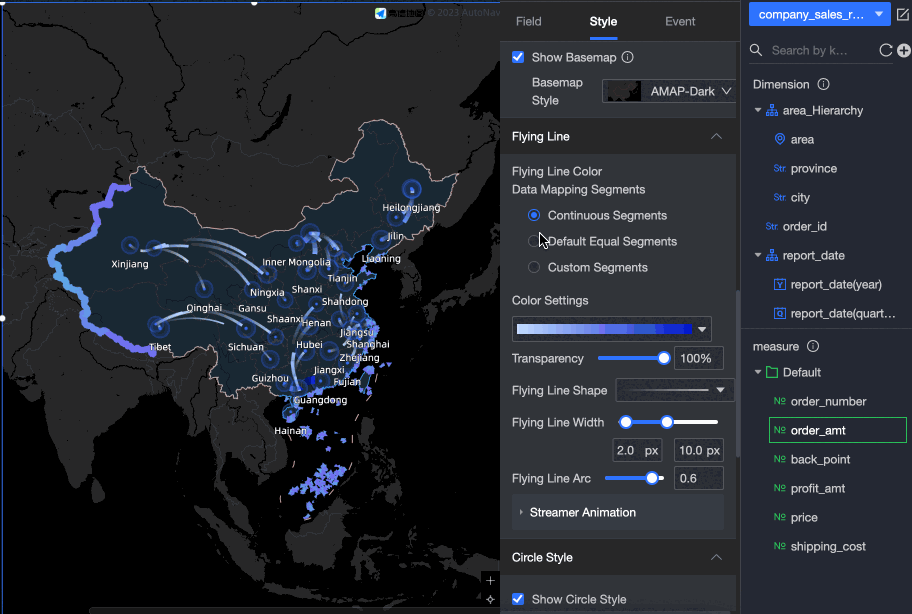Click the year icon of report_date(year)
This screenshot has width=912, height=614.
click(780, 284)
